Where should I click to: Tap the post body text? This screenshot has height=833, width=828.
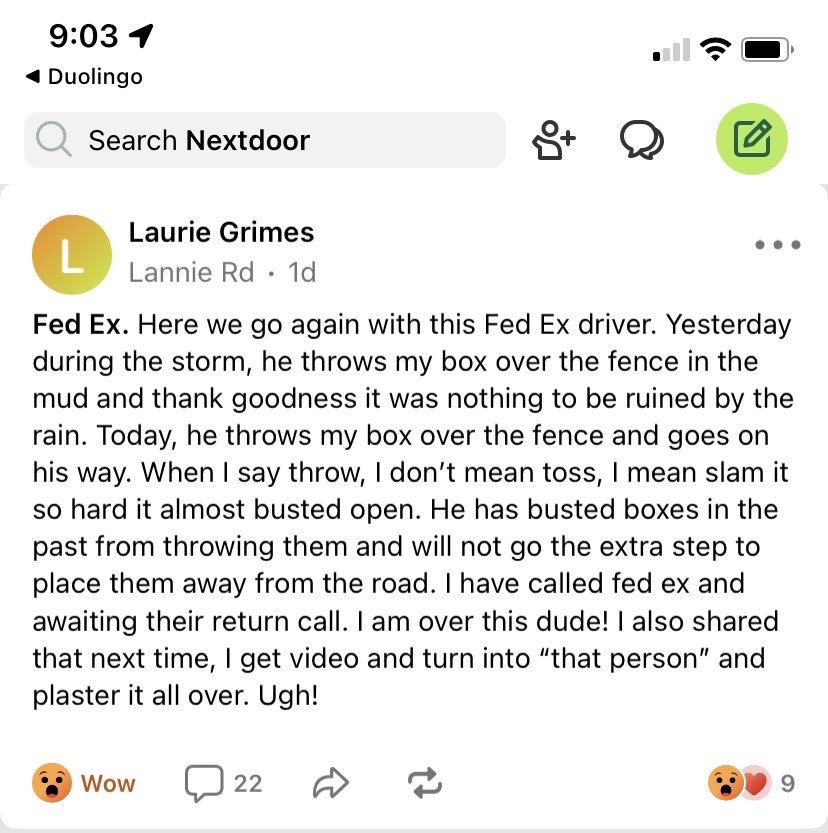[x=412, y=509]
